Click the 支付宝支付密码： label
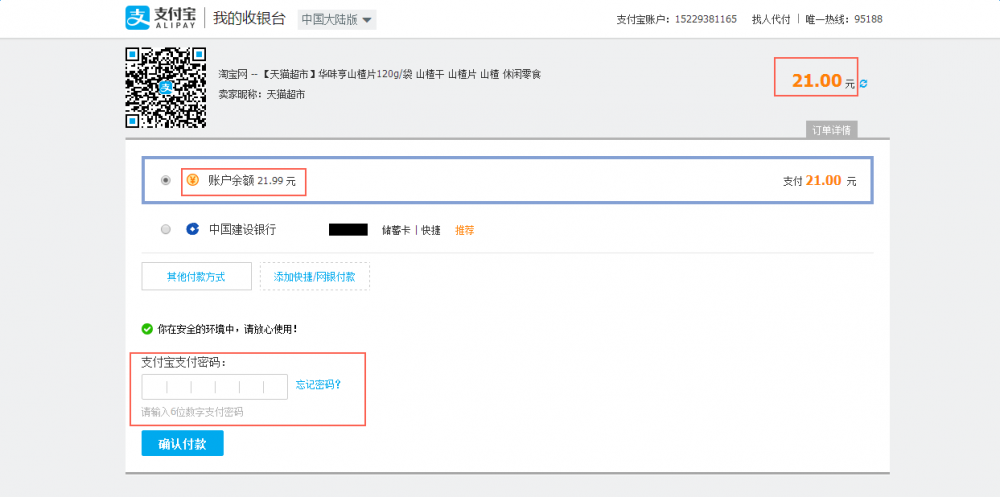Image resolution: width=1000 pixels, height=497 pixels. (x=184, y=362)
